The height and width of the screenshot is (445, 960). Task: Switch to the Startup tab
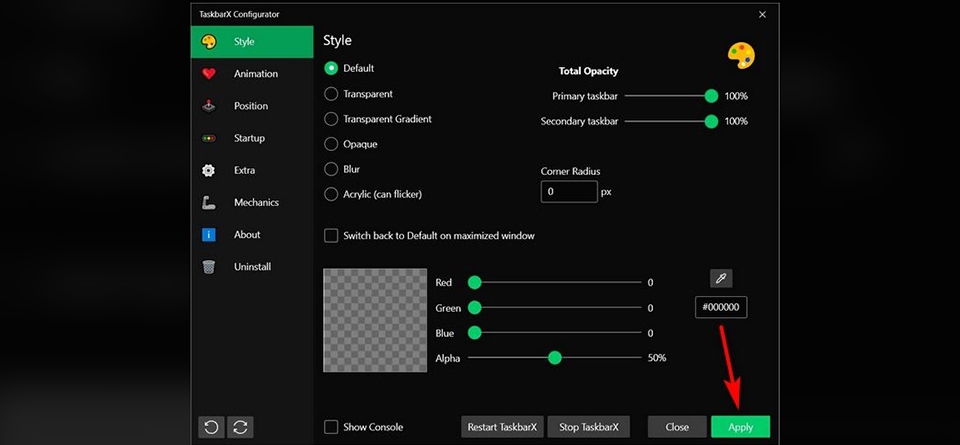[x=252, y=138]
